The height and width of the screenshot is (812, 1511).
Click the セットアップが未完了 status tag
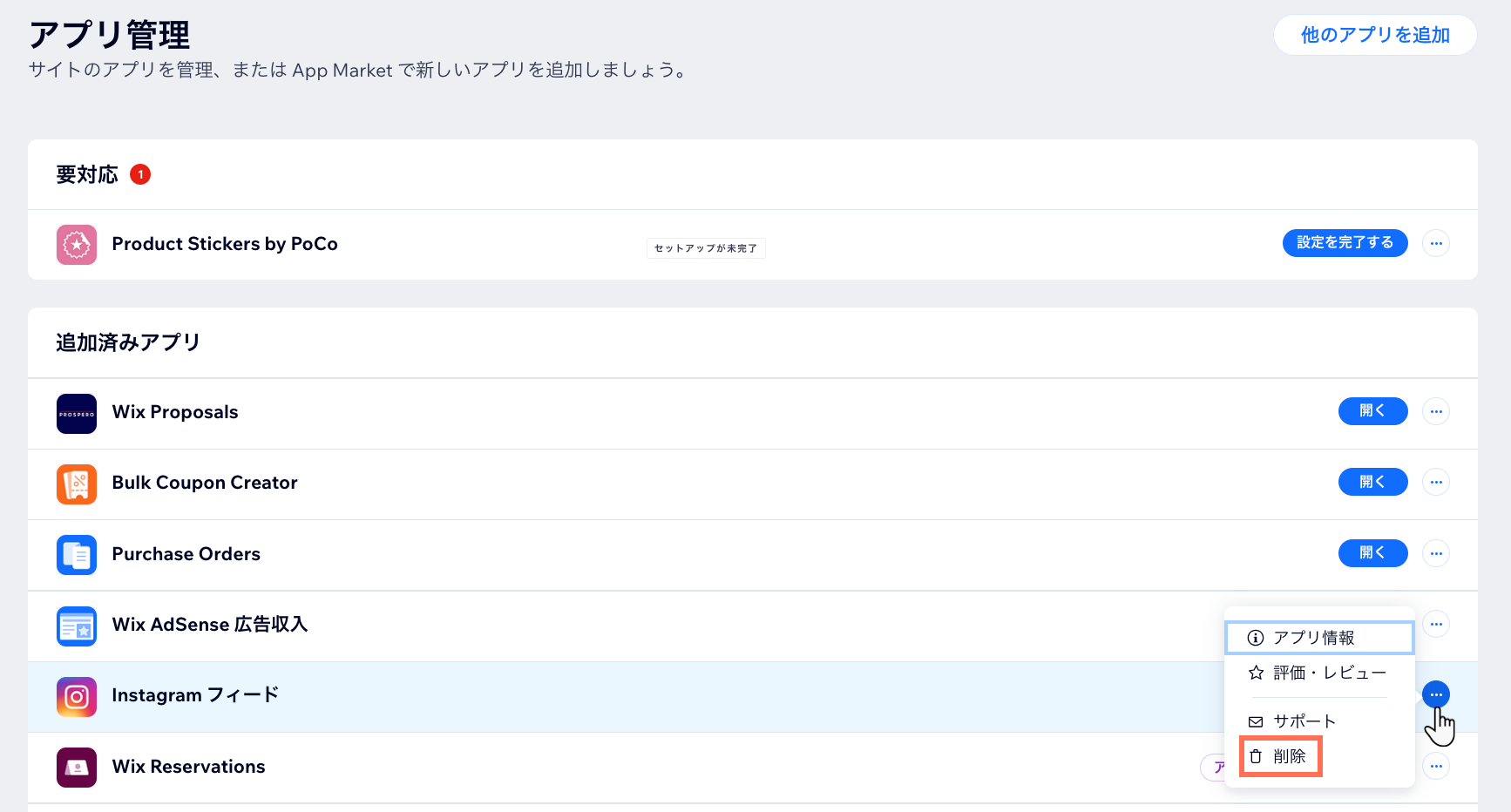coord(706,247)
